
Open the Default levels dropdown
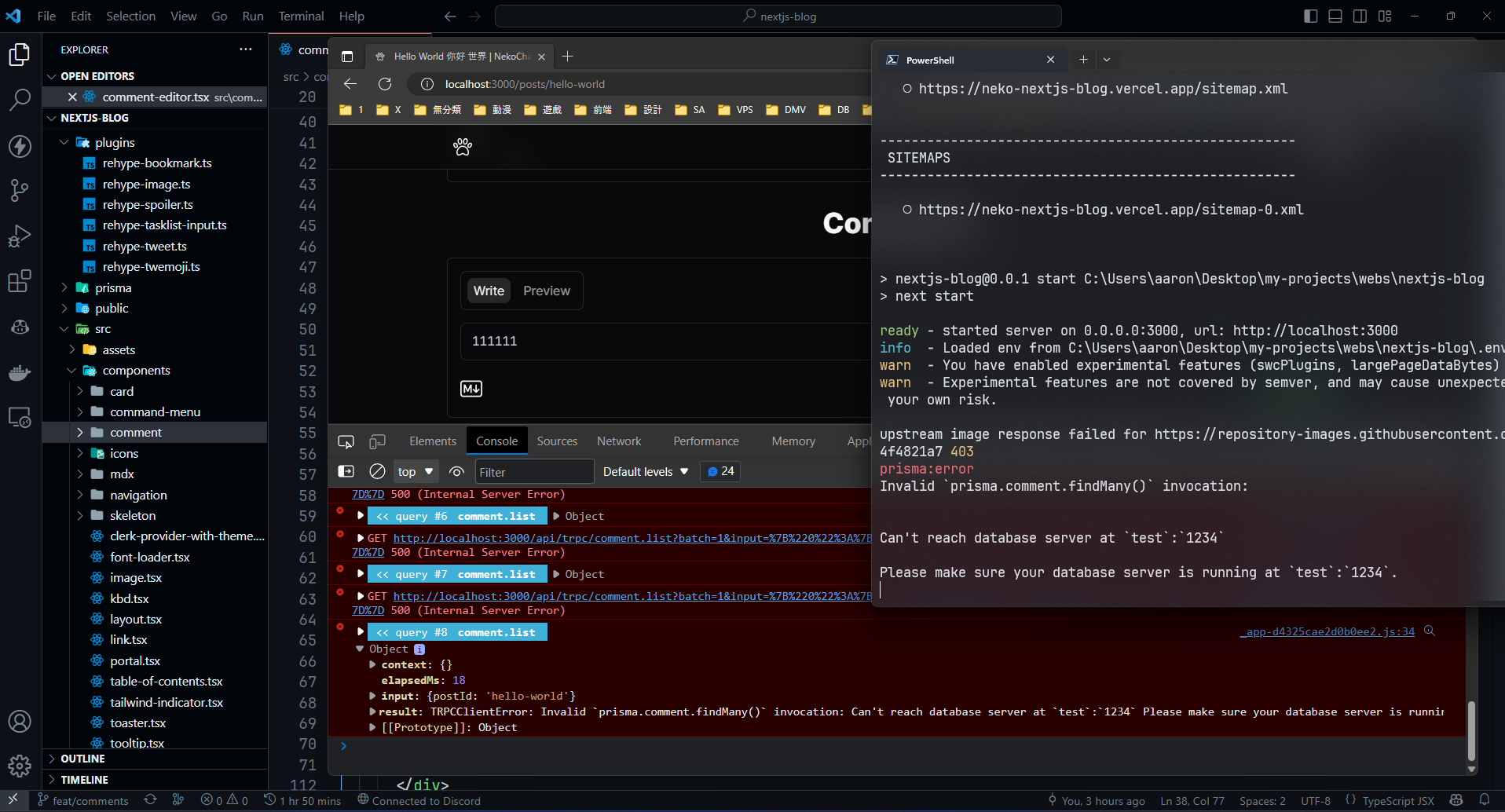click(x=645, y=471)
